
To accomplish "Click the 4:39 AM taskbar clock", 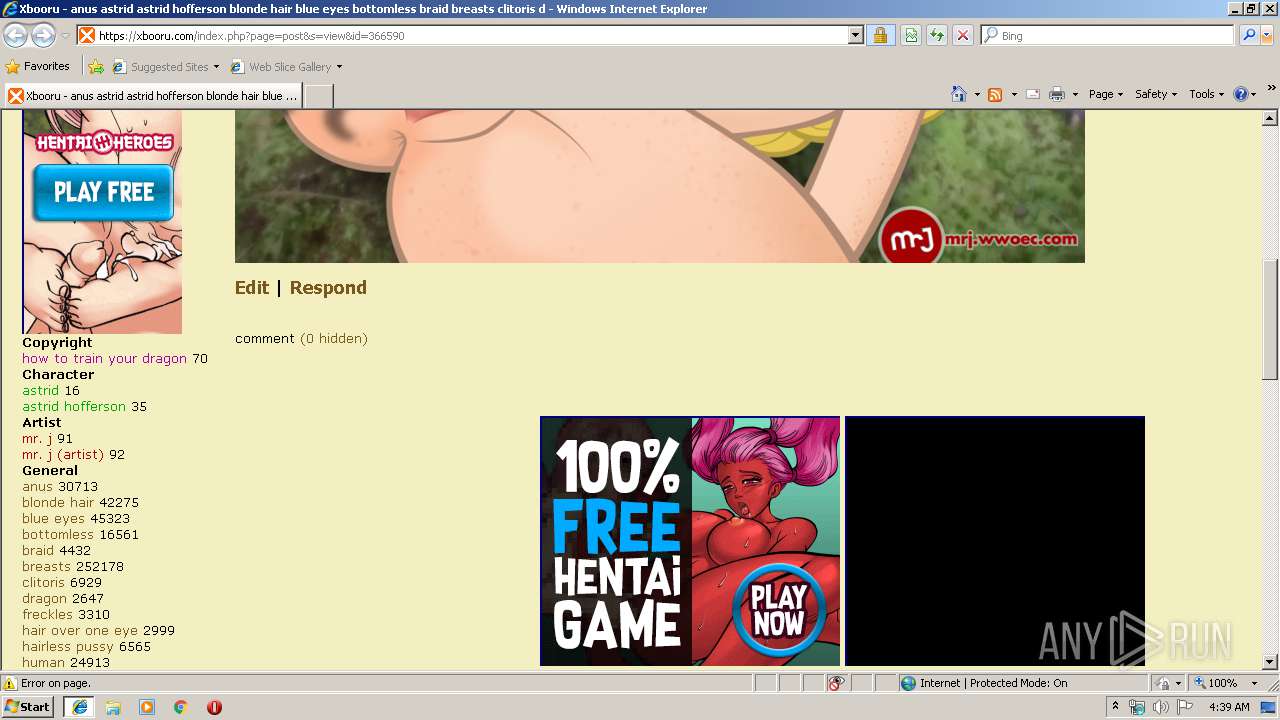I will click(1229, 707).
